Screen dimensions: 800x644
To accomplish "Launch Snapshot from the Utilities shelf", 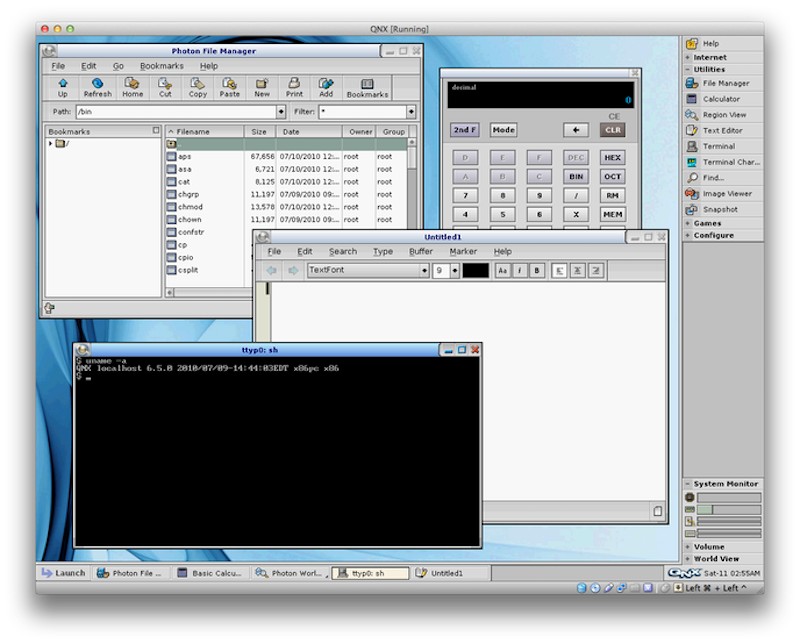I will pyautogui.click(x=719, y=209).
